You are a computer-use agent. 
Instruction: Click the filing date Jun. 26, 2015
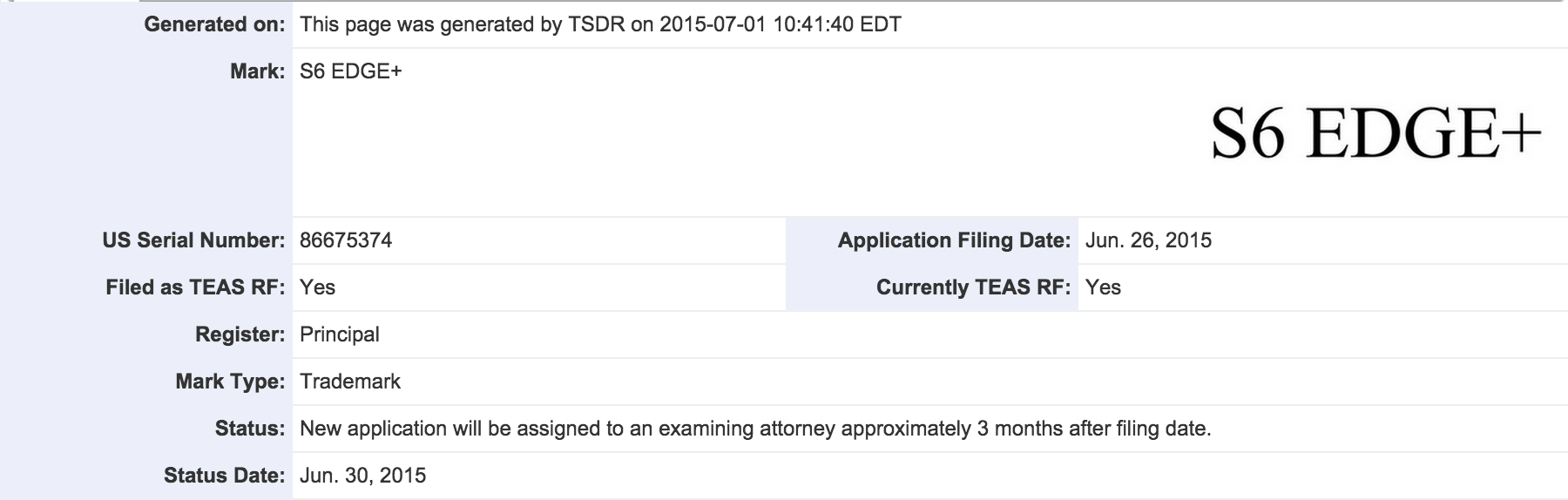click(x=1148, y=240)
